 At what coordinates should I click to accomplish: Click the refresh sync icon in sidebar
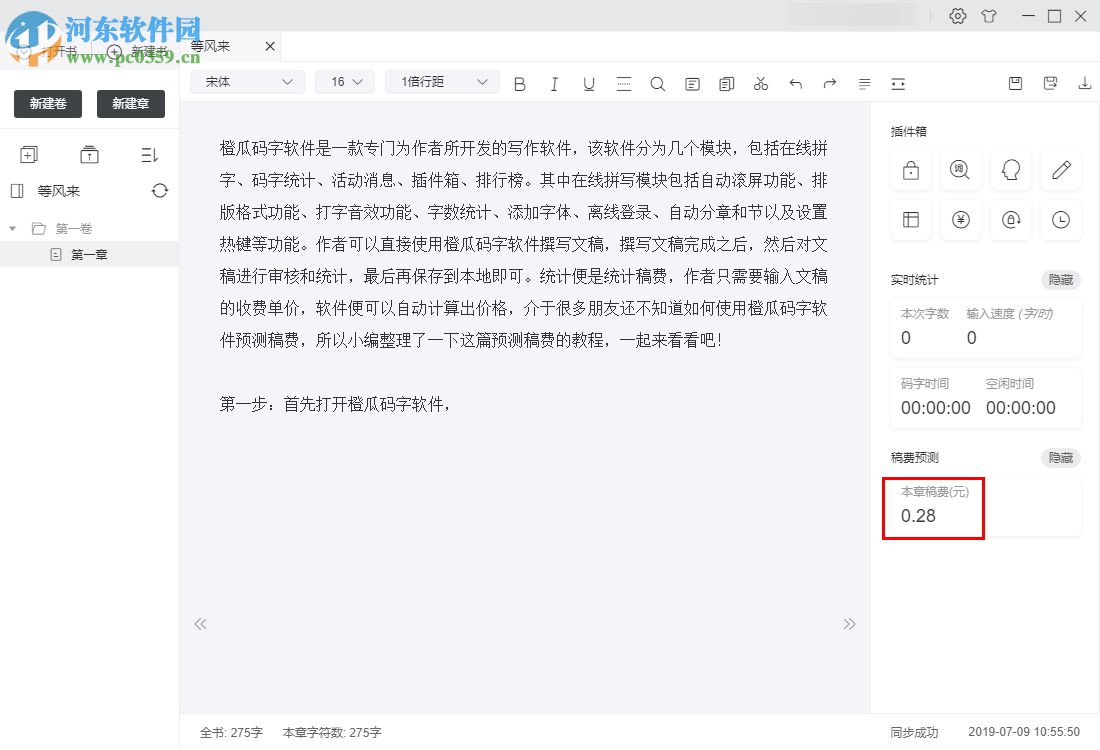click(160, 191)
